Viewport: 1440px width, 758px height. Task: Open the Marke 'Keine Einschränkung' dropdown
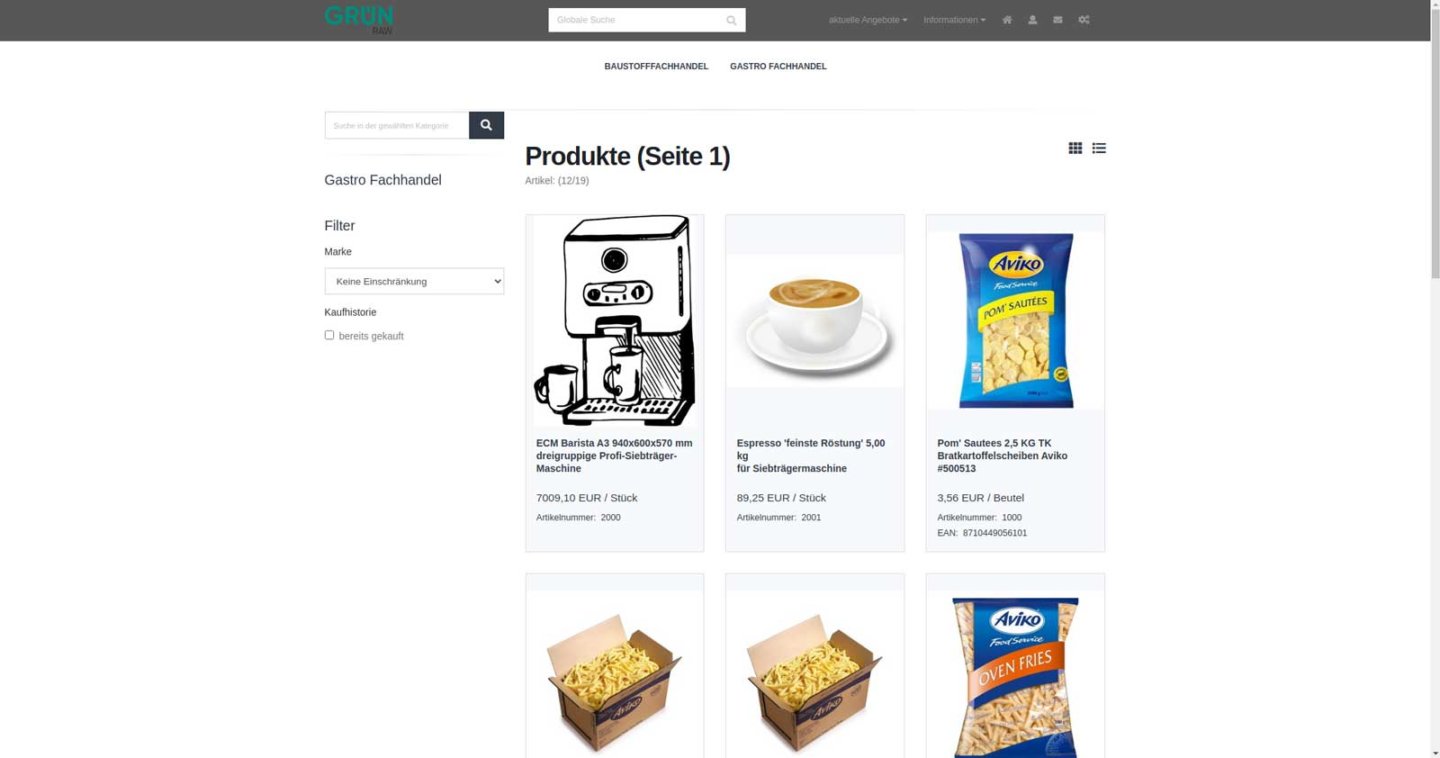point(414,281)
